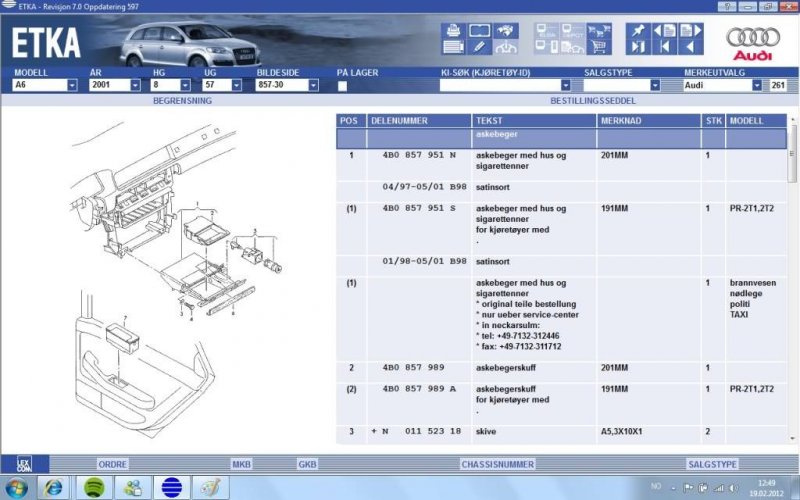800x500 pixels.
Task: Click the ORDRE button in the bottom bar
Action: (x=112, y=464)
